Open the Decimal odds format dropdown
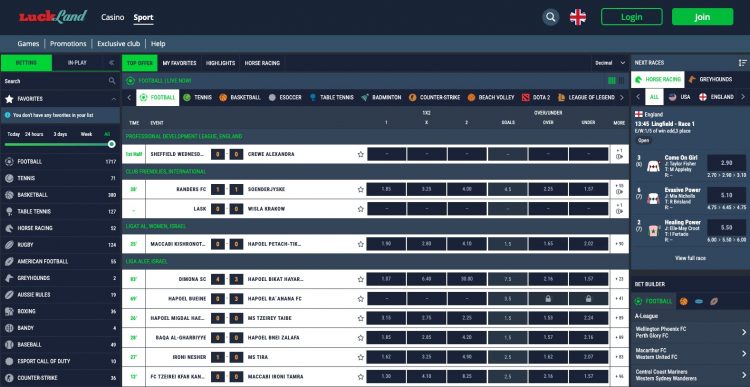The width and height of the screenshot is (750, 387). 610,63
